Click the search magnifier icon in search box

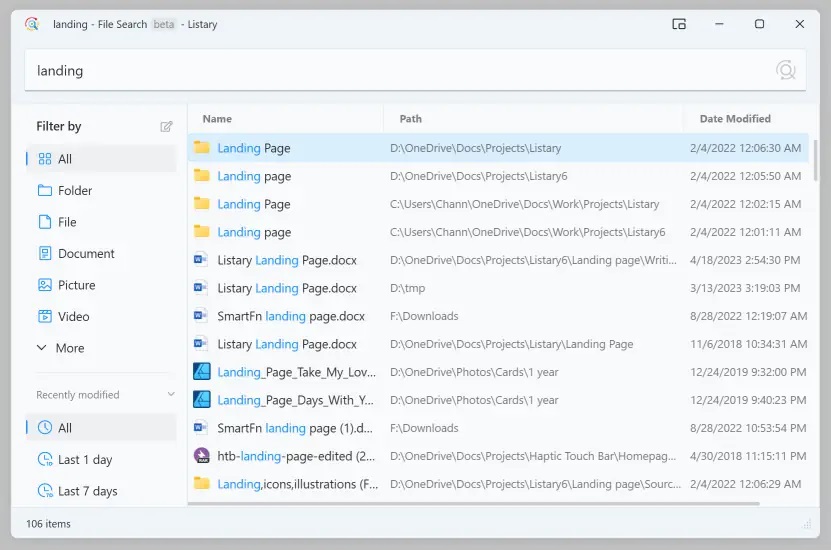tap(785, 70)
